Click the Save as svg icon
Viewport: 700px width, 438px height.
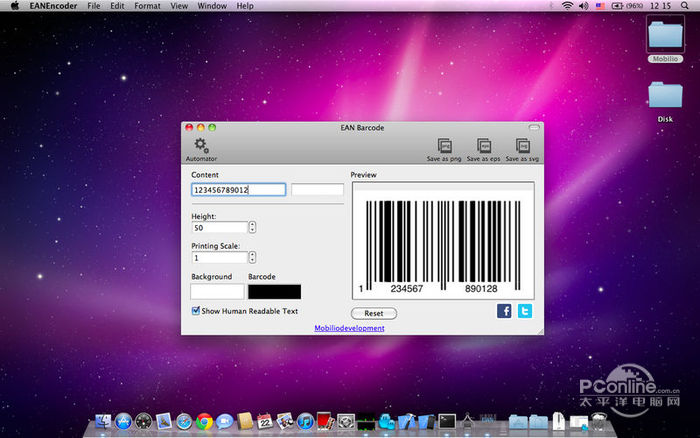click(521, 146)
